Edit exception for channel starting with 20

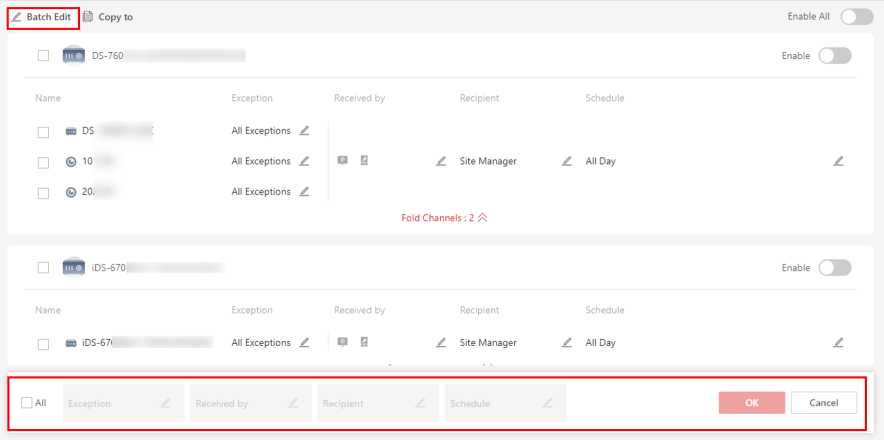point(304,191)
